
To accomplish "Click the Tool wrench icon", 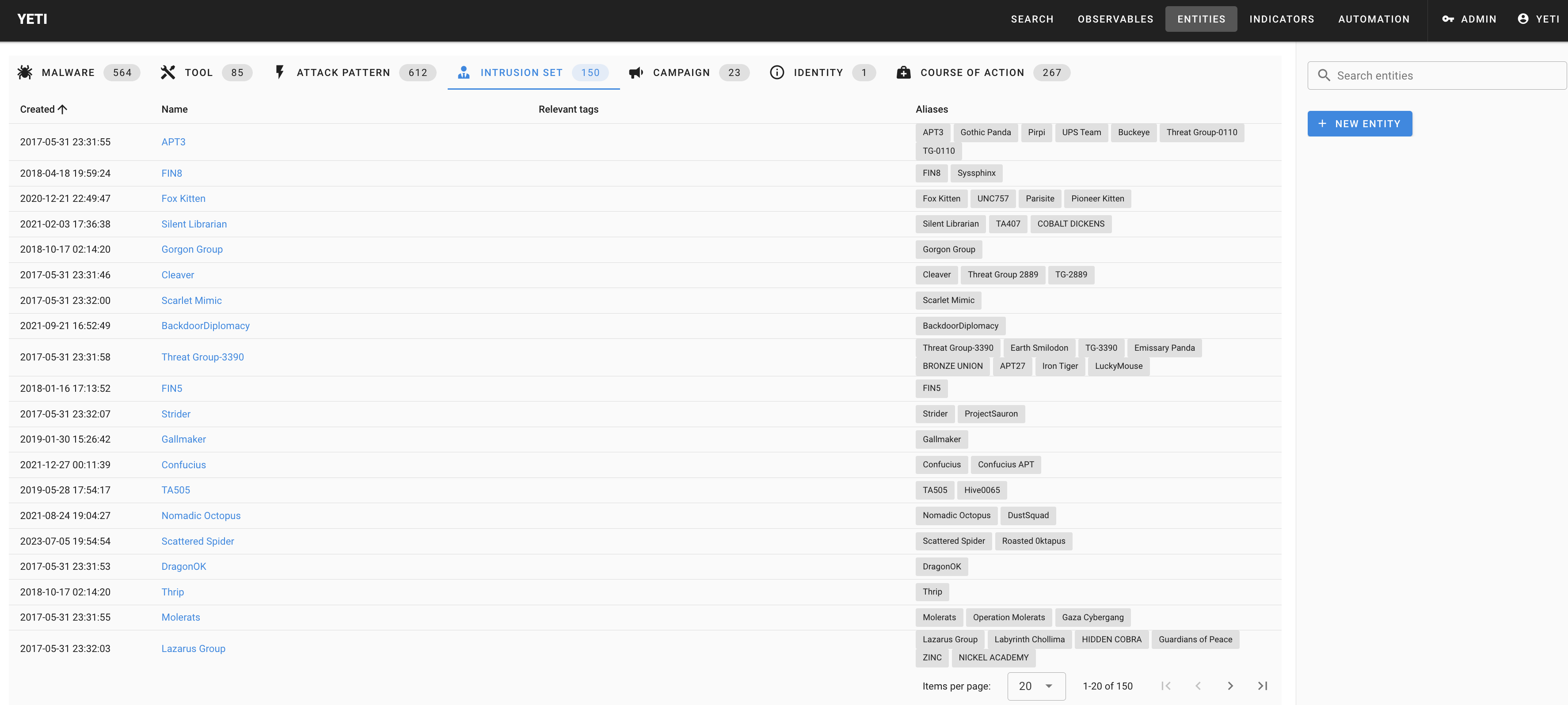I will coord(168,72).
